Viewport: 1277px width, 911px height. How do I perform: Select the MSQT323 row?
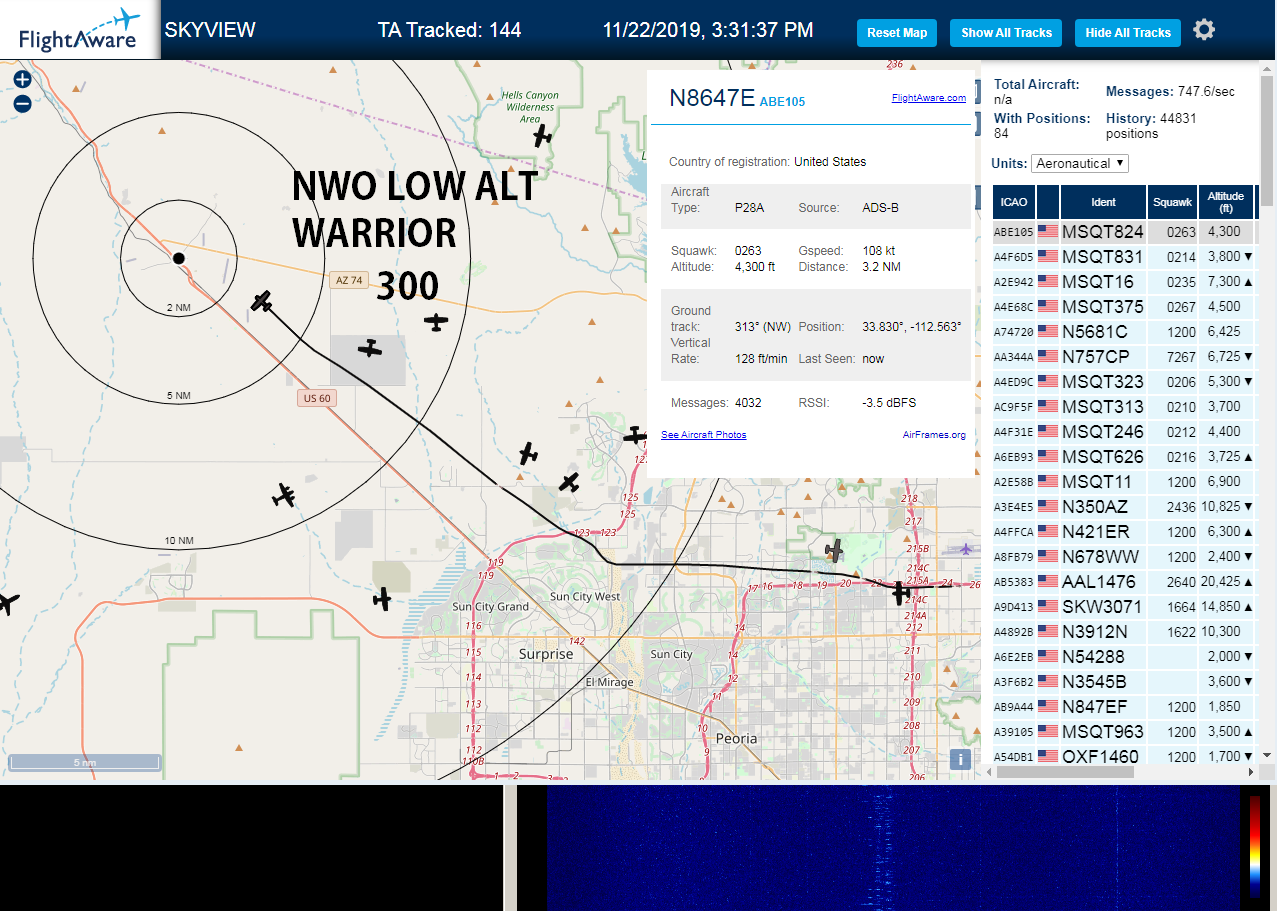1123,381
